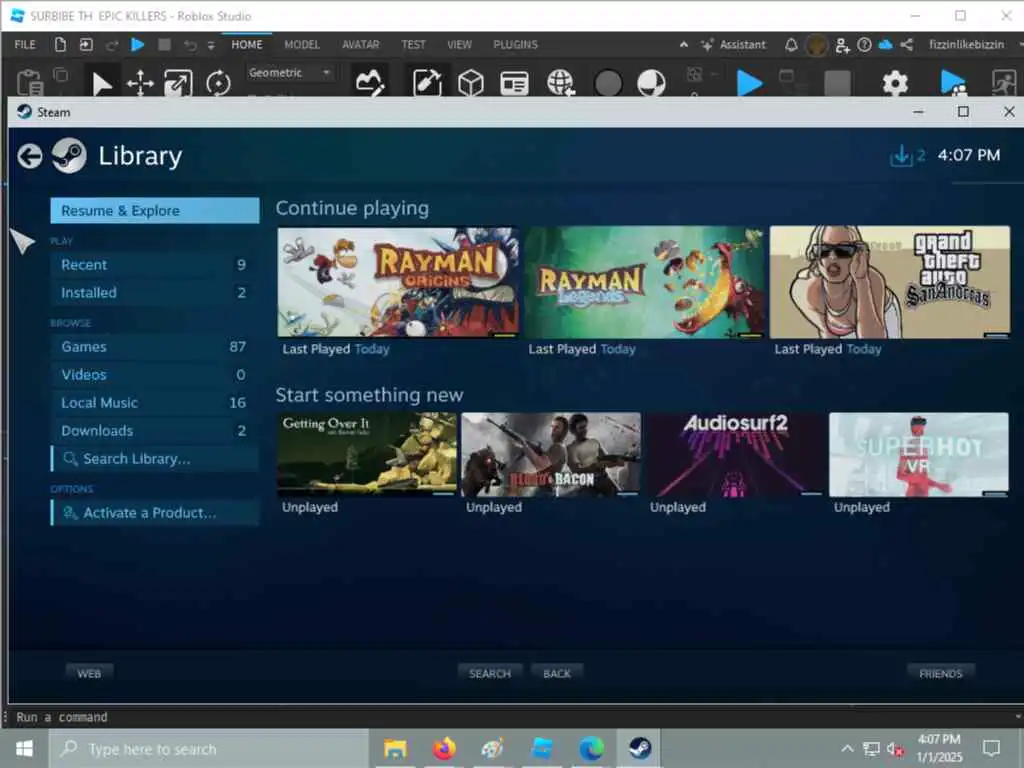Open the FILE menu in Roblox Studio

click(25, 44)
